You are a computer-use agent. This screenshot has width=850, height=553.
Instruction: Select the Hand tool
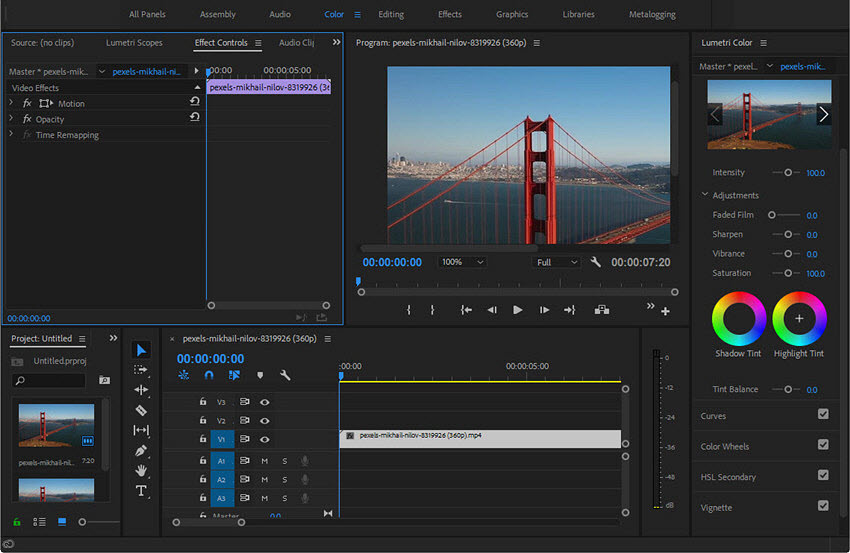tap(141, 470)
